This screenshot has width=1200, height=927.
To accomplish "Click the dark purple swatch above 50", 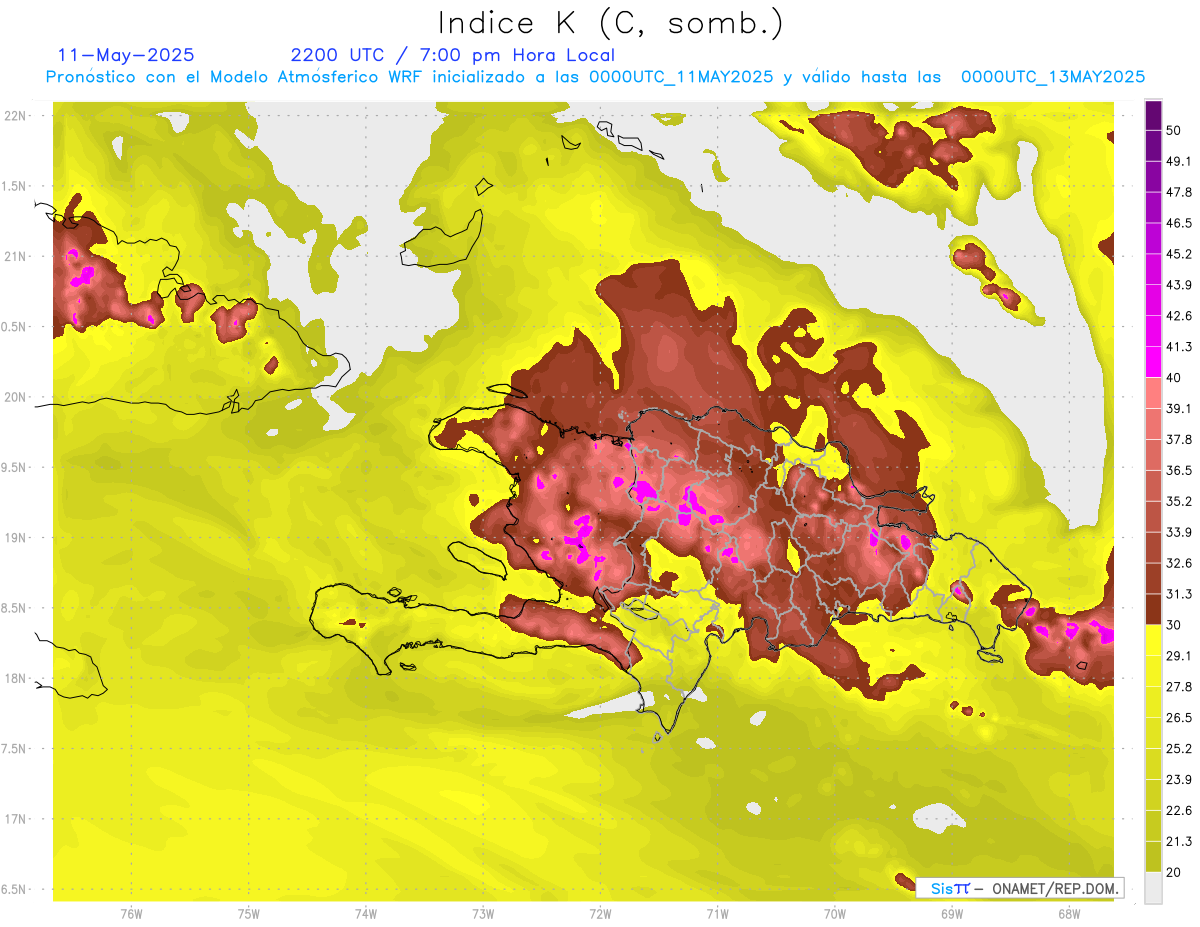I will click(x=1153, y=115).
